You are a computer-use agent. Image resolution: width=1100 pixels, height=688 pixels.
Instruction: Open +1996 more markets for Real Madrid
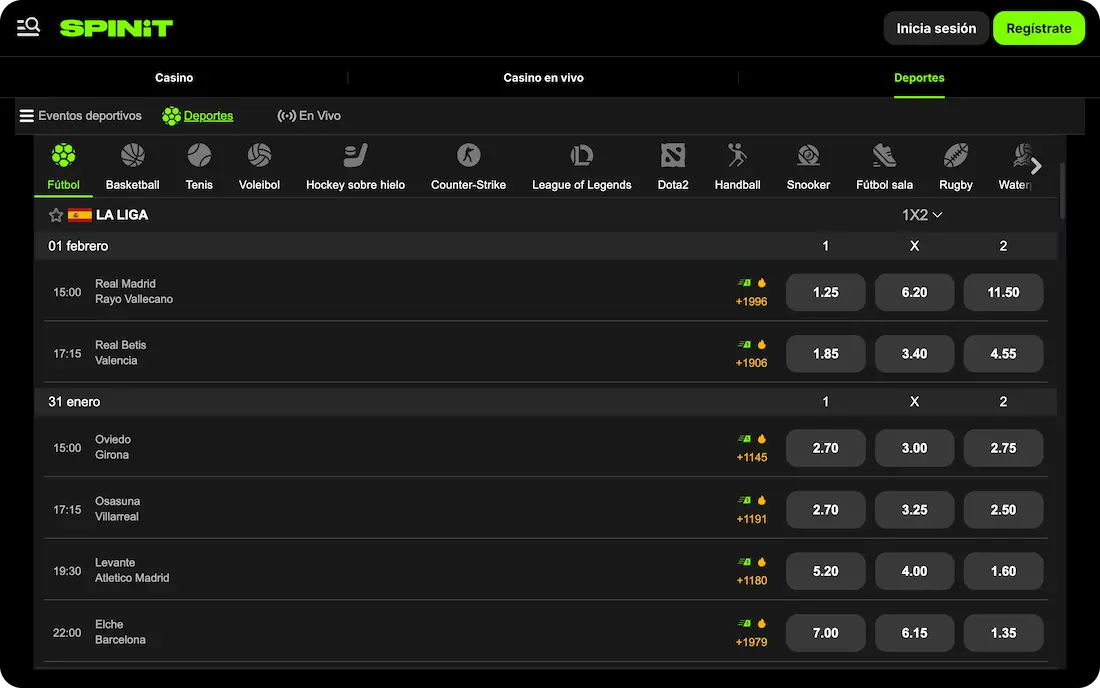coord(751,301)
